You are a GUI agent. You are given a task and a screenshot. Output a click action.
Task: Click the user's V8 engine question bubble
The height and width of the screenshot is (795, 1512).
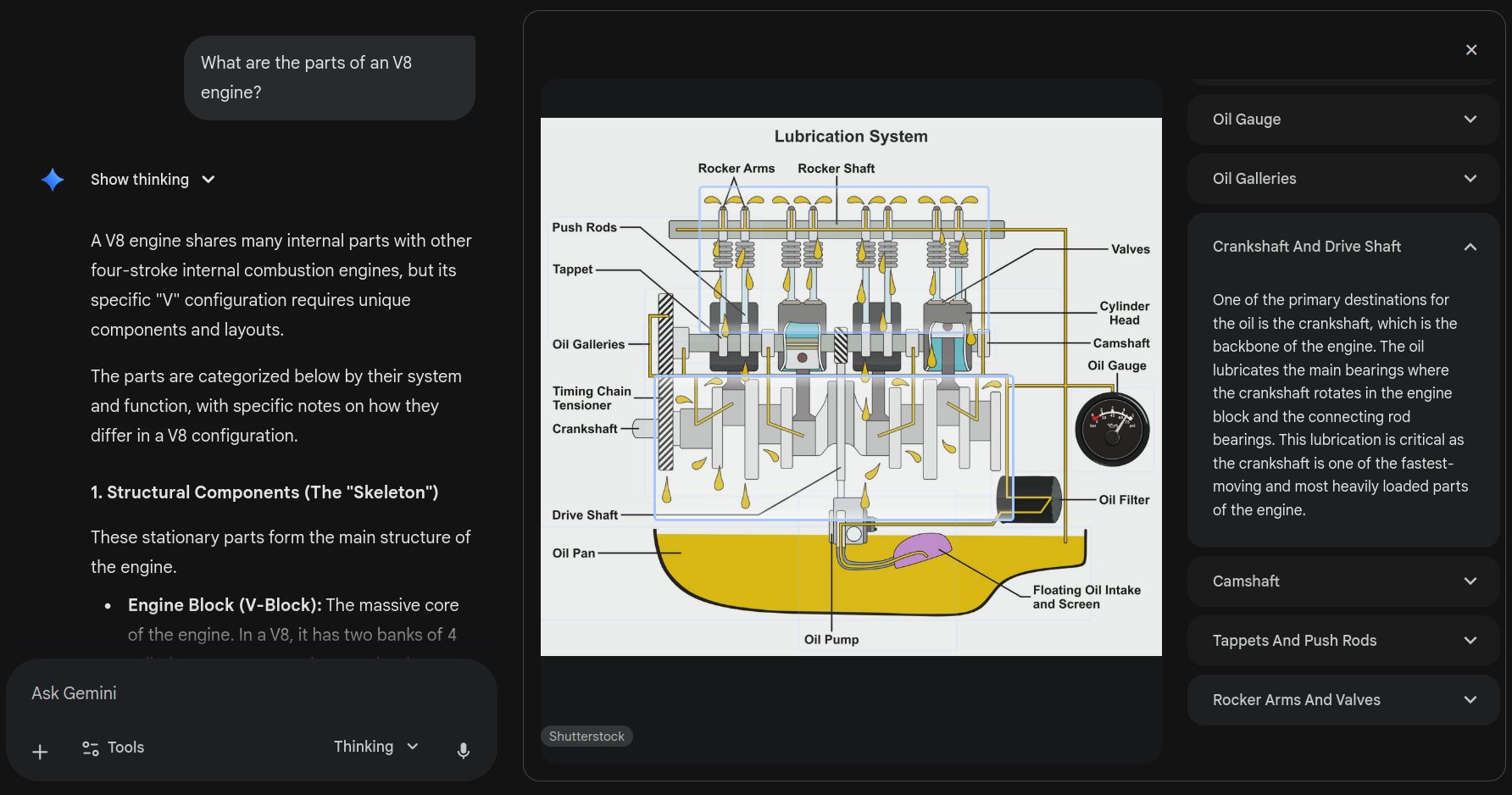click(x=329, y=78)
